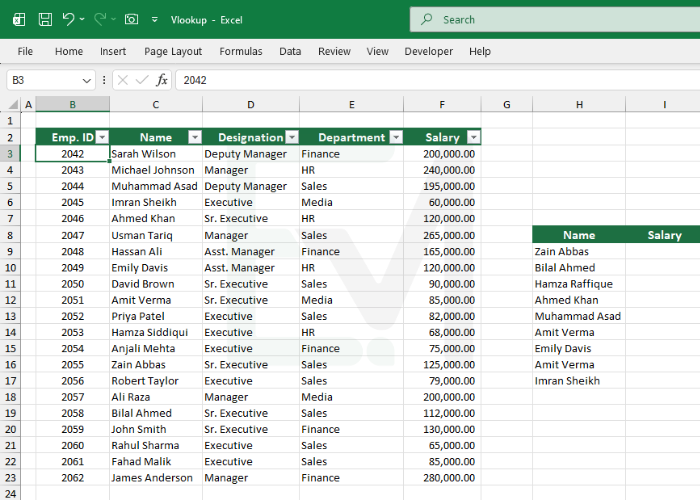Select cell containing John Smith
The image size is (700, 500).
click(x=156, y=429)
